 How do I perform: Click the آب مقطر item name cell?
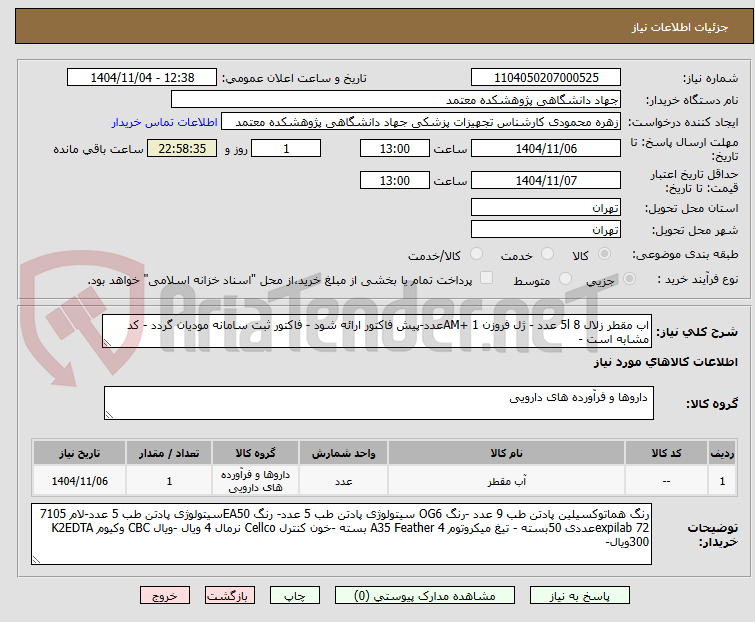(x=507, y=480)
